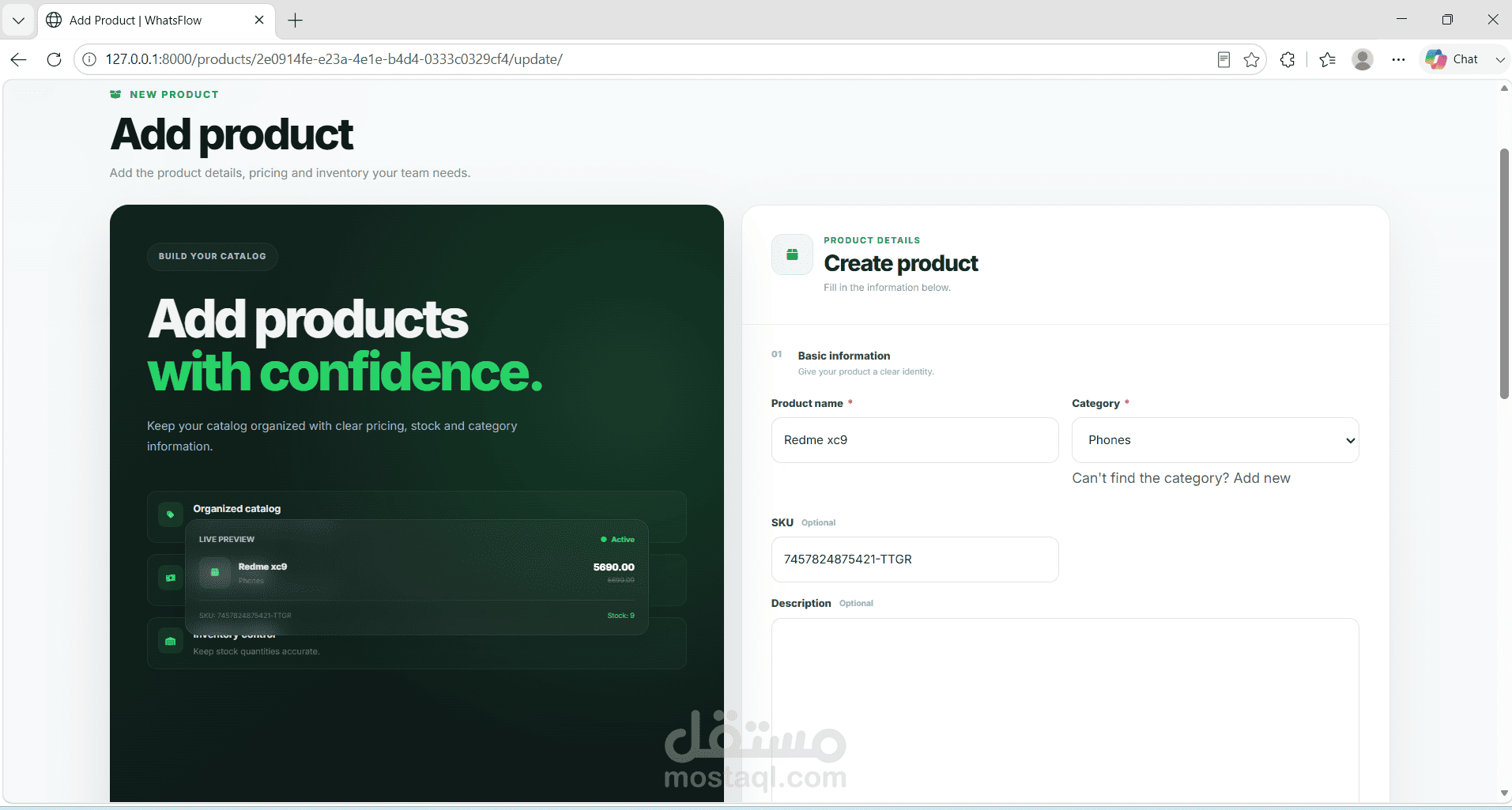Image resolution: width=1512 pixels, height=810 pixels.
Task: Open browser settings and more menu
Action: click(1398, 59)
